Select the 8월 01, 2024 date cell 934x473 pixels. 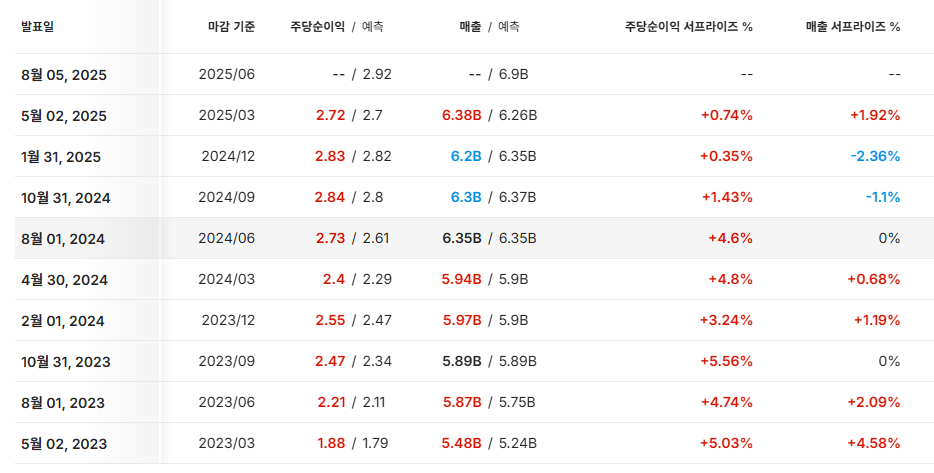63,239
